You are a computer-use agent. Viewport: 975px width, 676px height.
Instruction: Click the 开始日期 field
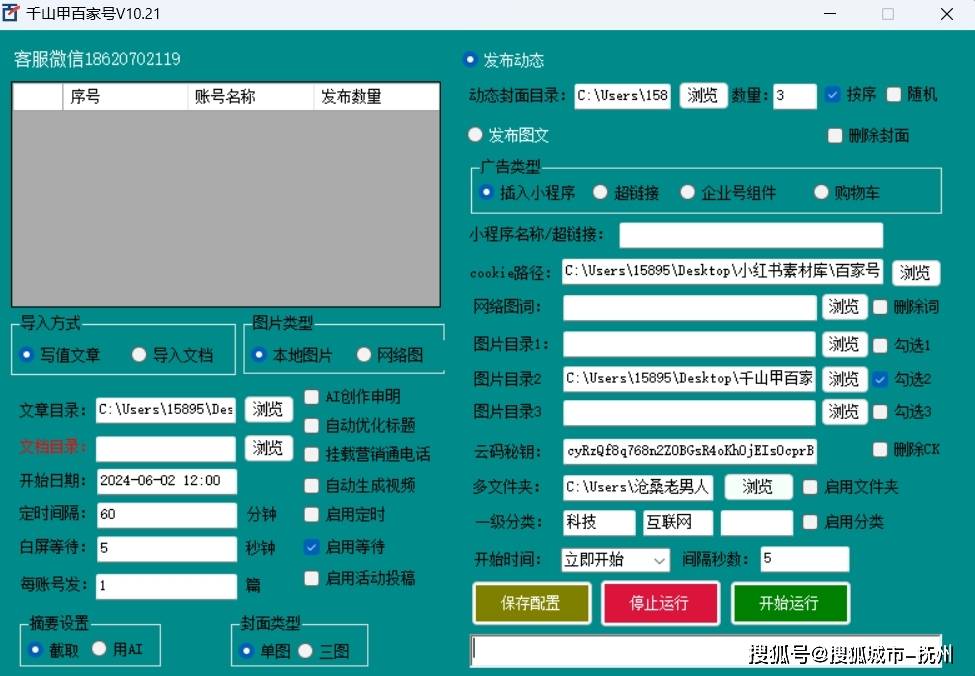click(167, 481)
